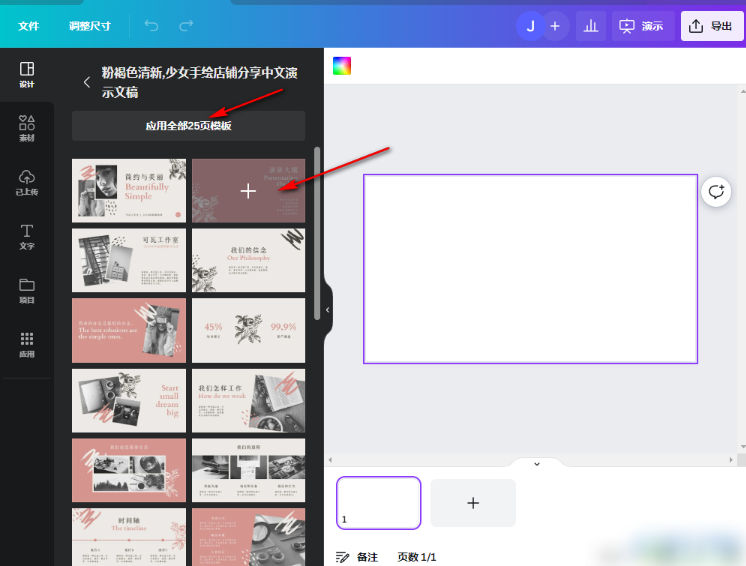Open the 备注 notes button
This screenshot has height=566, width=746.
[357, 557]
